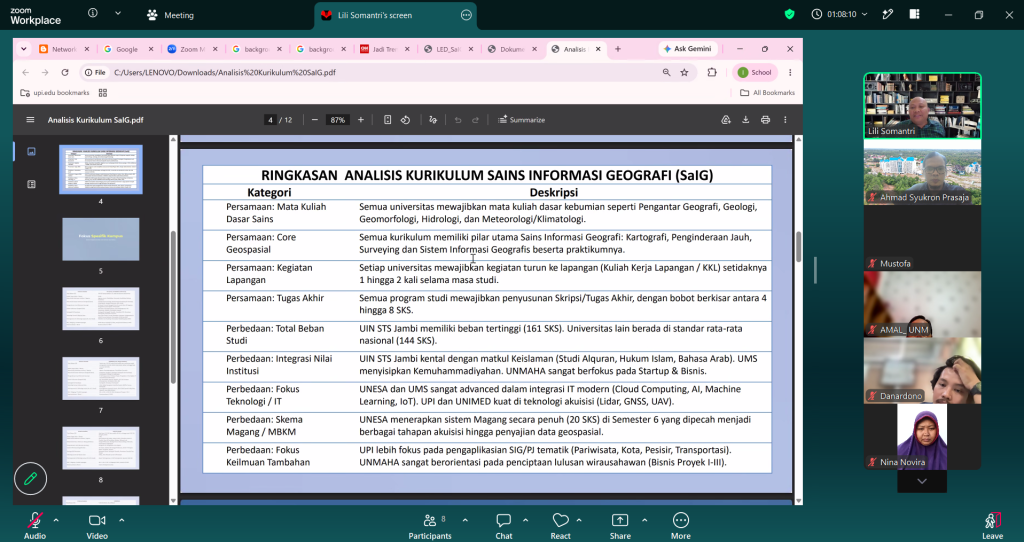Click encryption shield icon in Zoom header
This screenshot has height=542, width=1024.
tap(790, 14)
